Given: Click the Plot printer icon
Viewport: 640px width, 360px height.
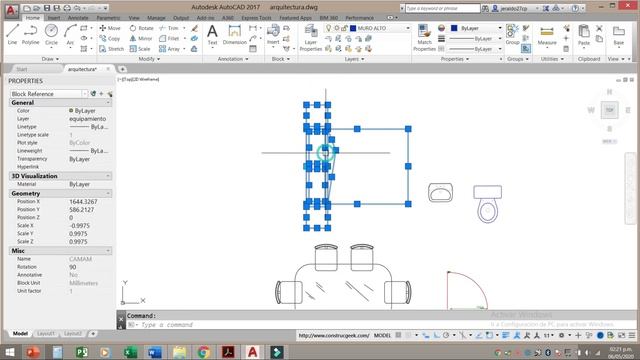Looking at the screenshot, I should [x=67, y=8].
